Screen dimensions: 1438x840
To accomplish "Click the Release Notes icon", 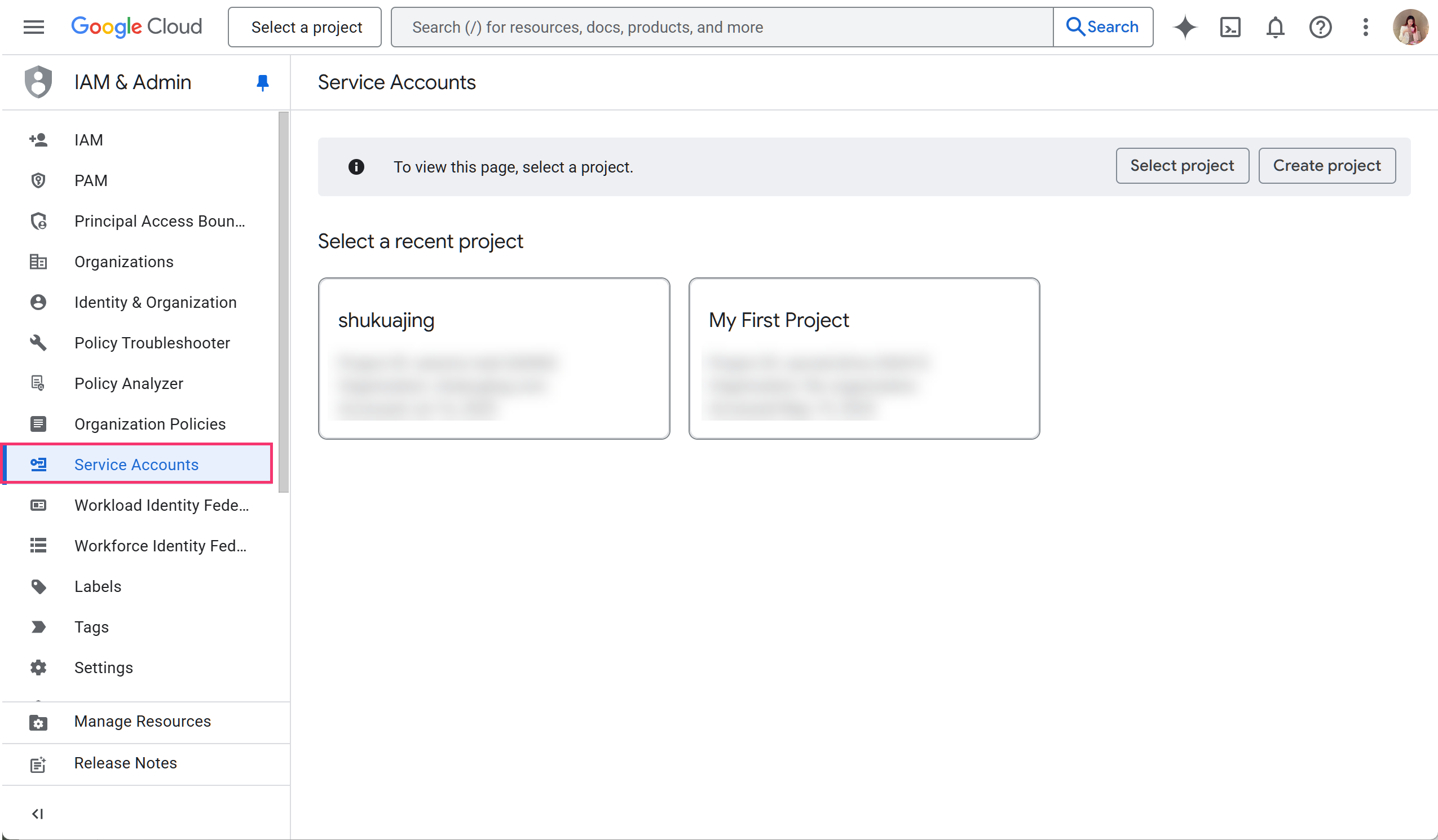I will (x=38, y=763).
